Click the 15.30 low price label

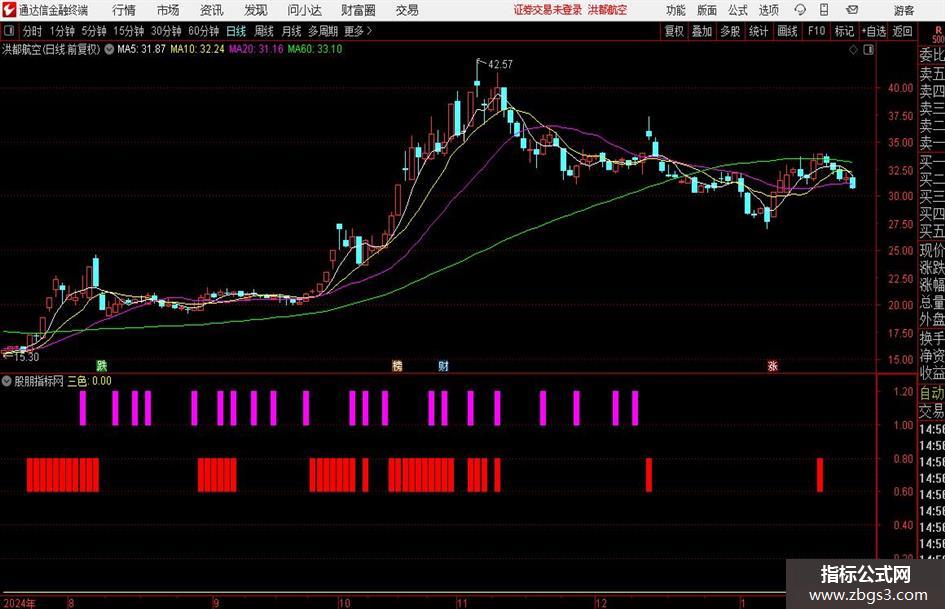(x=26, y=357)
